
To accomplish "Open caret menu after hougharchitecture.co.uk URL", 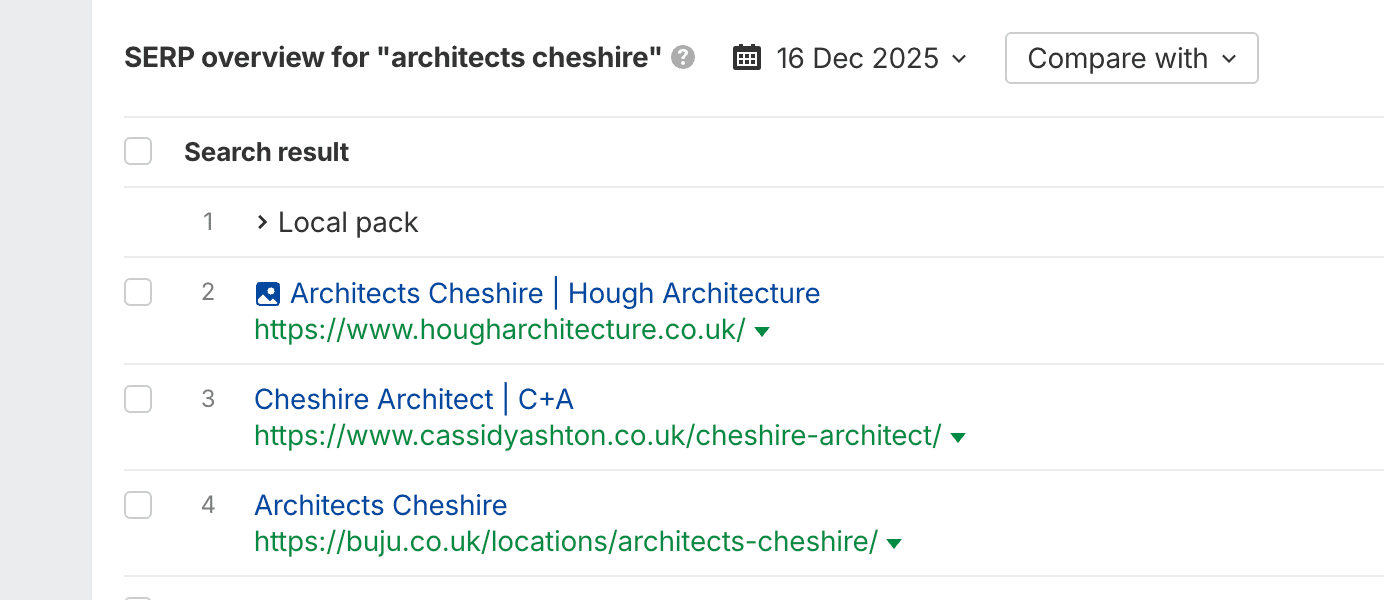I will pyautogui.click(x=762, y=331).
